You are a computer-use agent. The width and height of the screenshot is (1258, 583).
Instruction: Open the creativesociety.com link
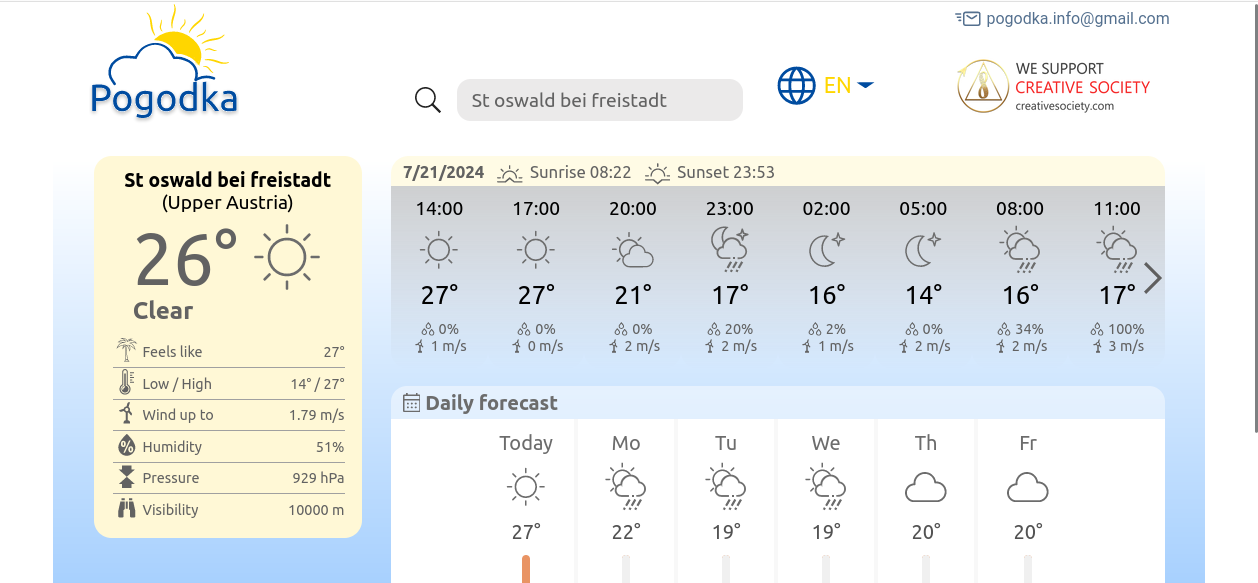(x=1064, y=106)
